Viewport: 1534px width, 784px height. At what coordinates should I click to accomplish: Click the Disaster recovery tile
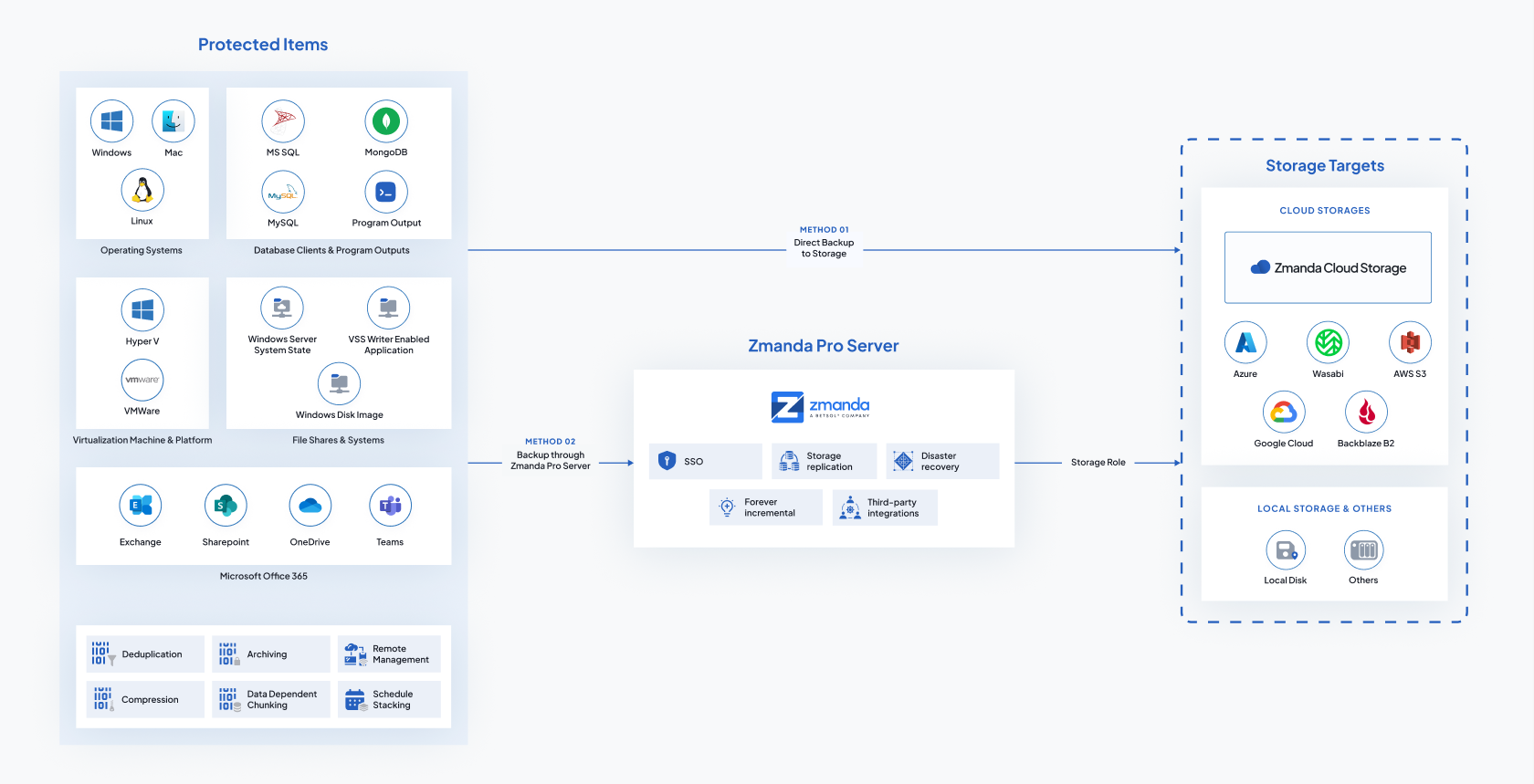pos(943,462)
